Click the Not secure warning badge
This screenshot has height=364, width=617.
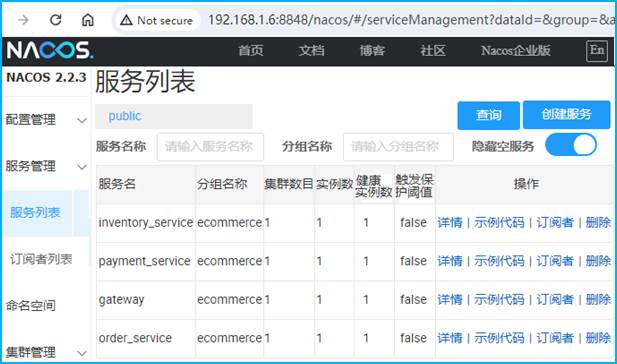pos(157,20)
